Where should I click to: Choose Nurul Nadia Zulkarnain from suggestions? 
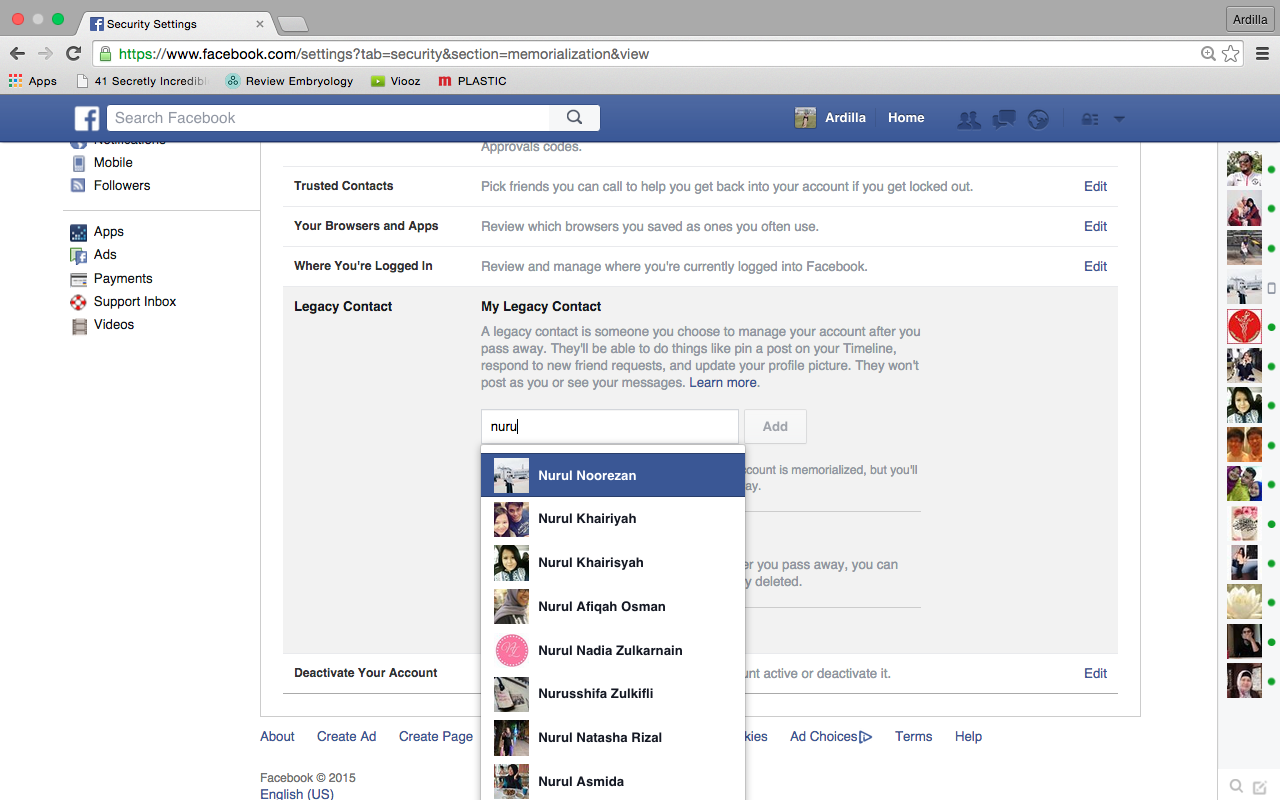point(613,650)
